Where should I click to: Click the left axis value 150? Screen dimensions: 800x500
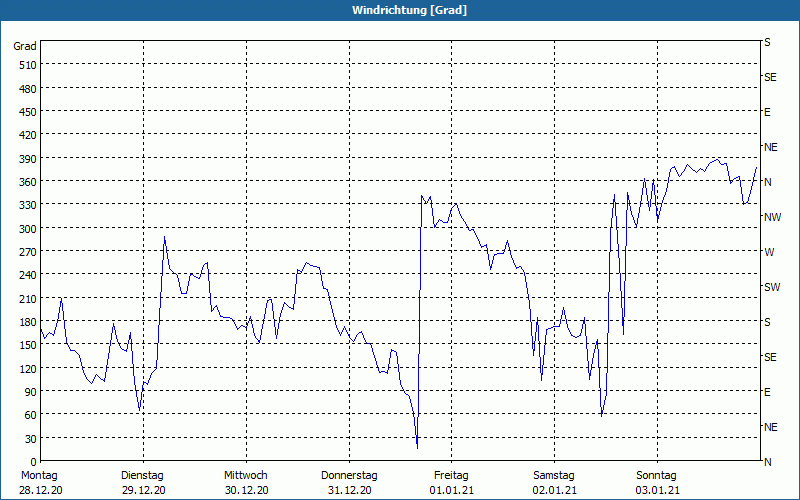pos(28,345)
